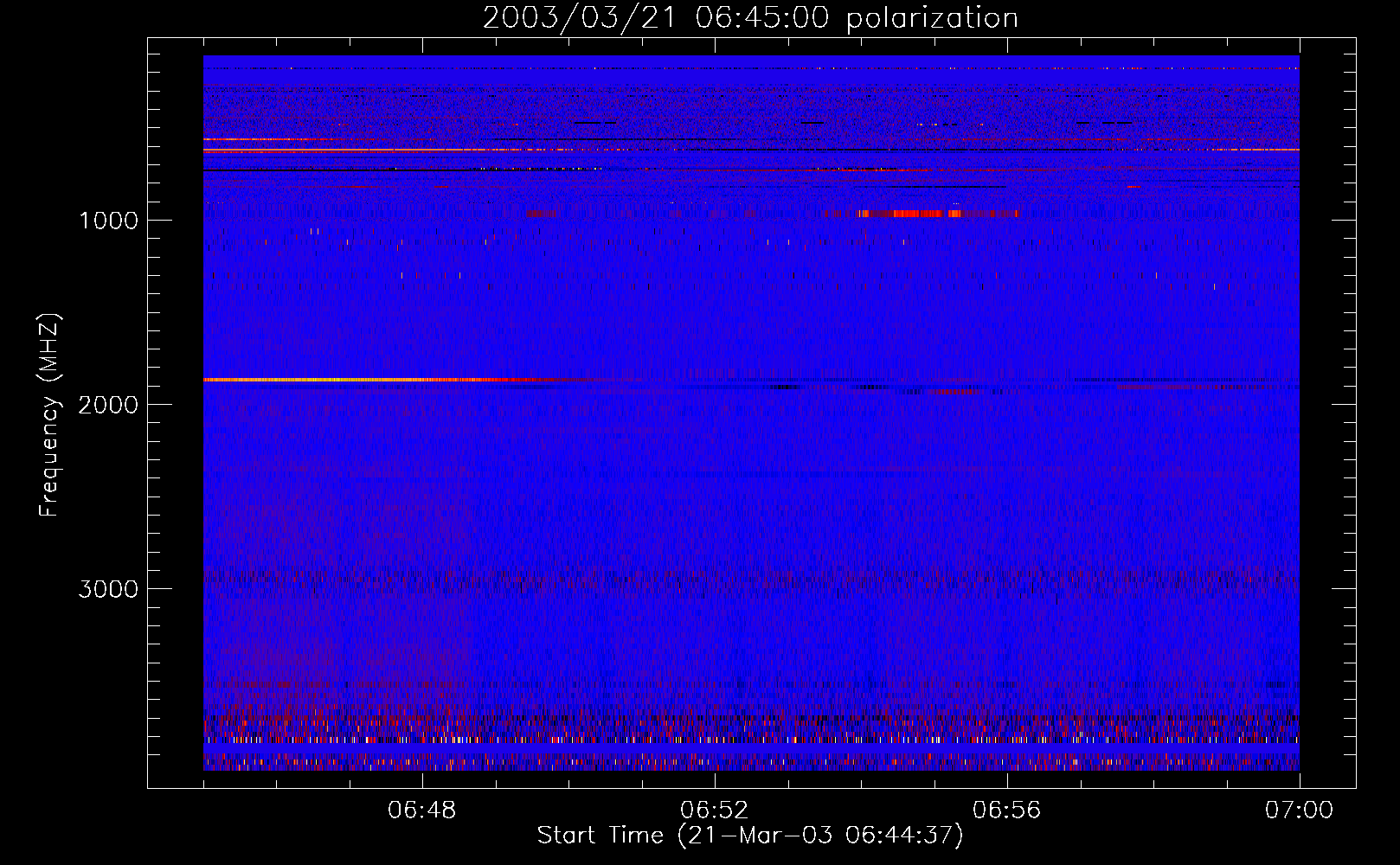Click the plot title '2003/03/21 06:45:00 polarization'

[x=750, y=17]
